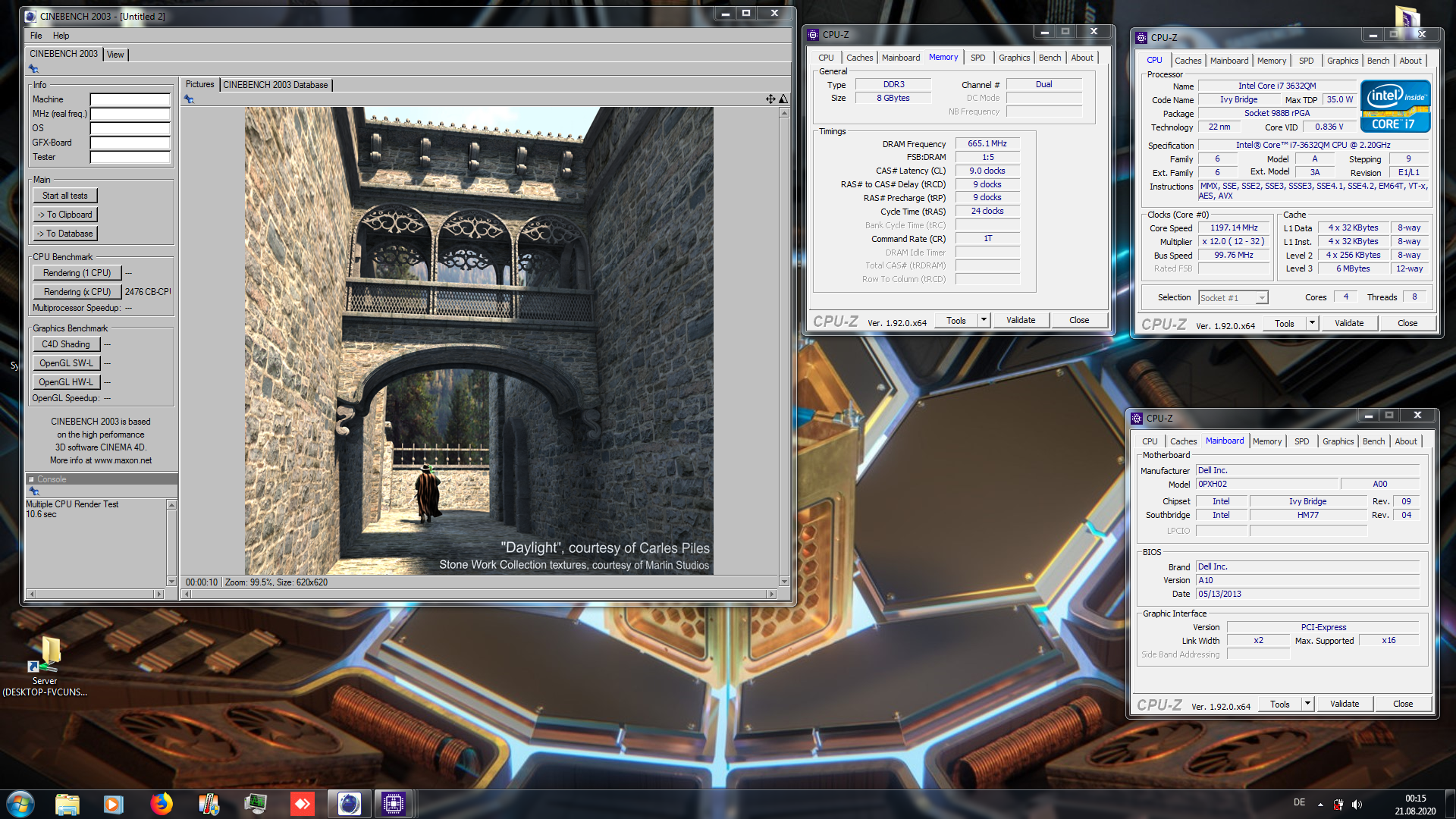1456x819 pixels.
Task: Launch Firefox from the taskbar
Action: [x=161, y=804]
